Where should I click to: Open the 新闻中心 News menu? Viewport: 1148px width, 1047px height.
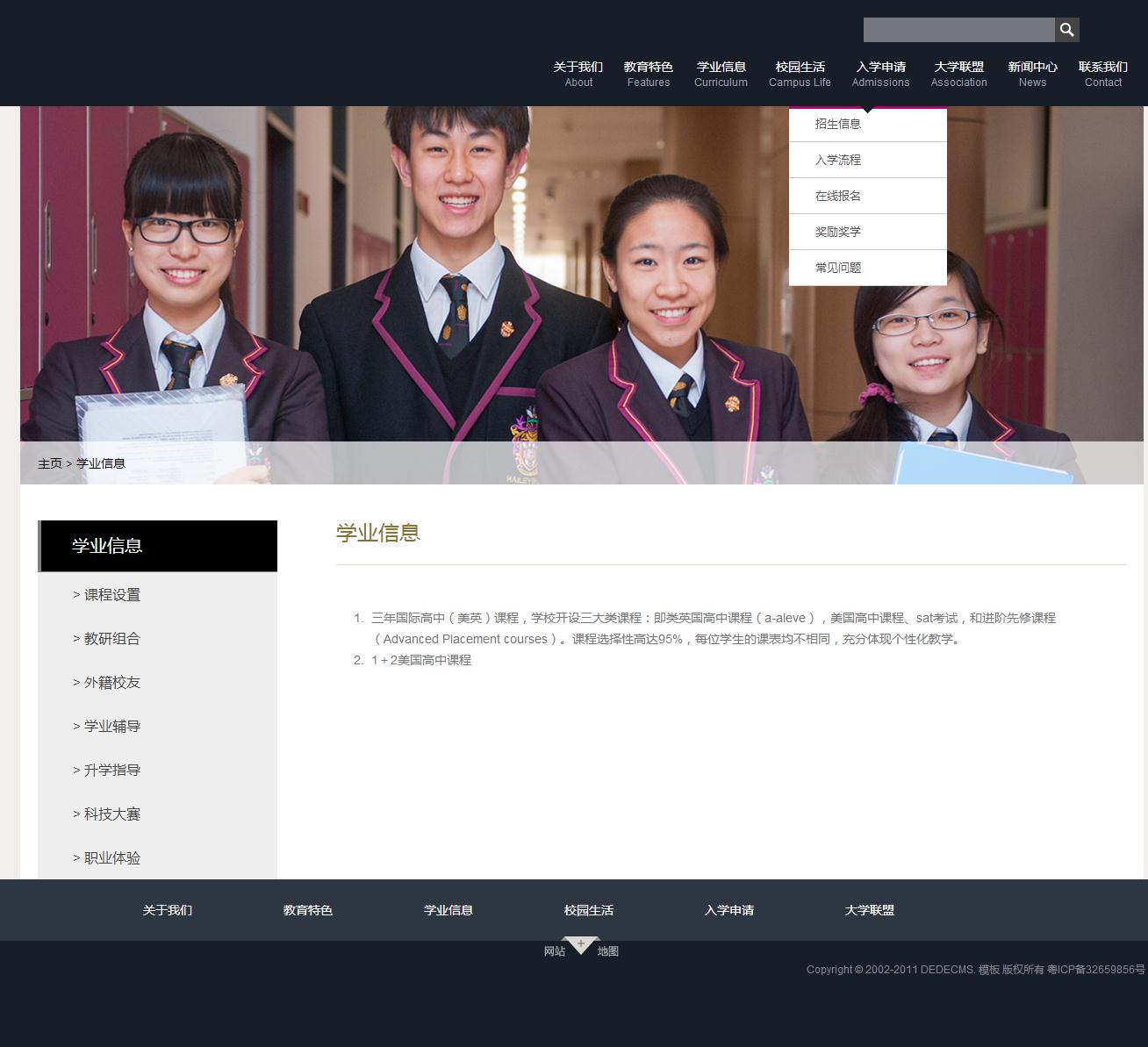click(1032, 74)
